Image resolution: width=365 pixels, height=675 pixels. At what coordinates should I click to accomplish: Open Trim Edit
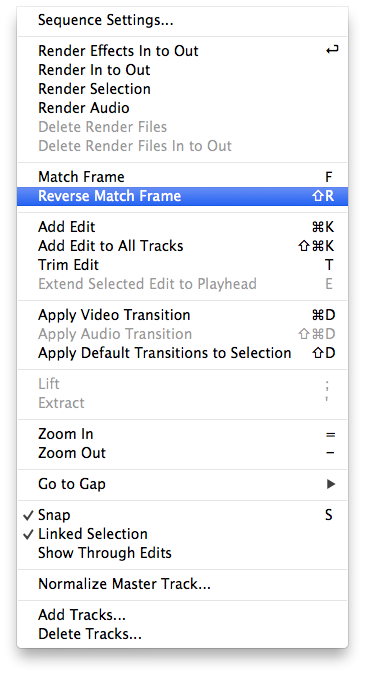point(182,265)
